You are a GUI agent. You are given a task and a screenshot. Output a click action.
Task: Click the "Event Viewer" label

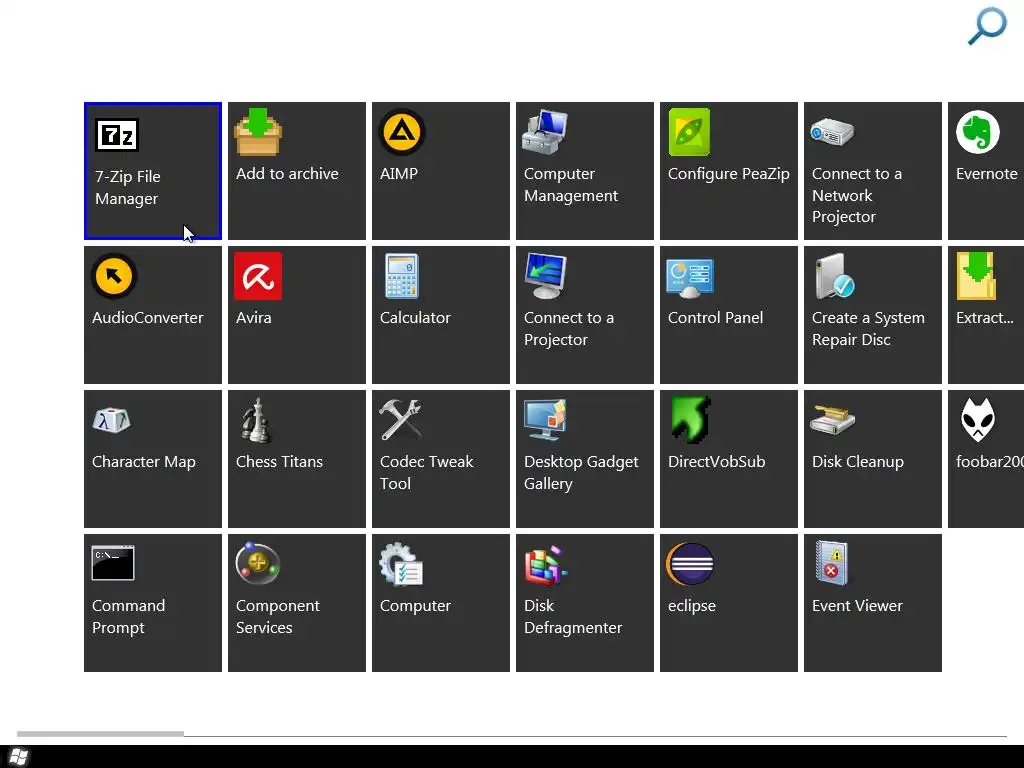[857, 606]
